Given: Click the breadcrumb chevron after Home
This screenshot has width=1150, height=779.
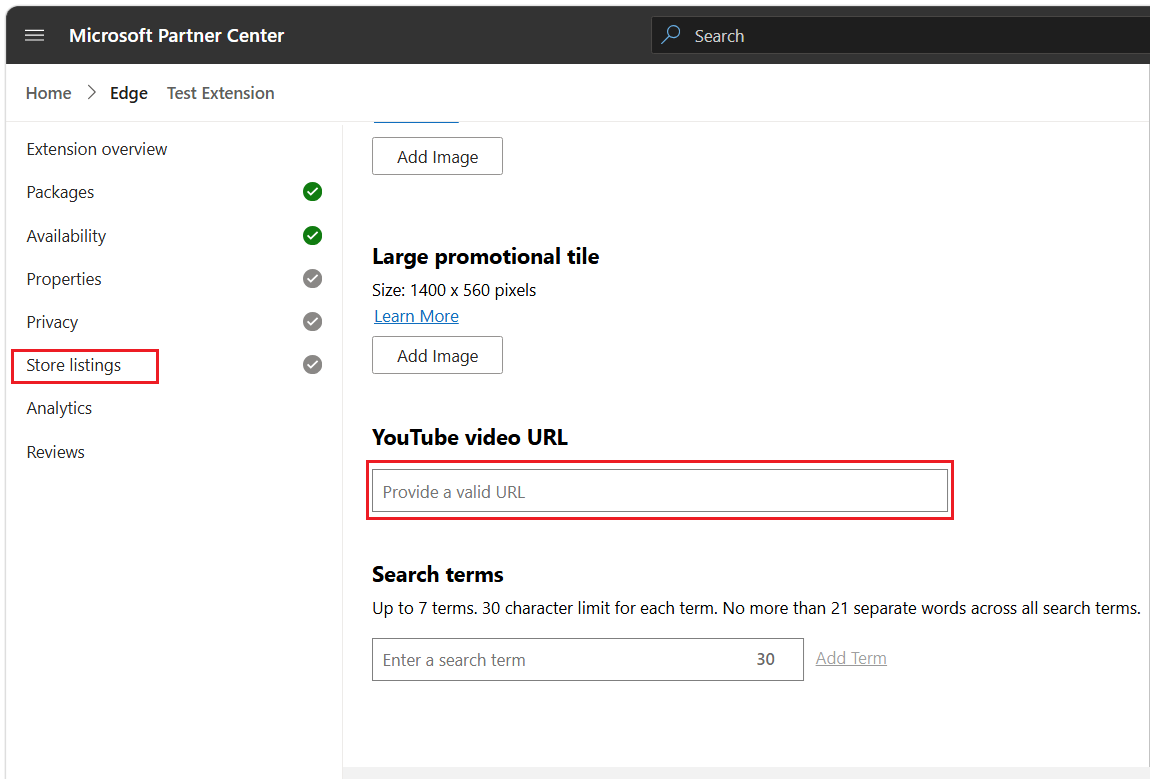Looking at the screenshot, I should (x=92, y=92).
